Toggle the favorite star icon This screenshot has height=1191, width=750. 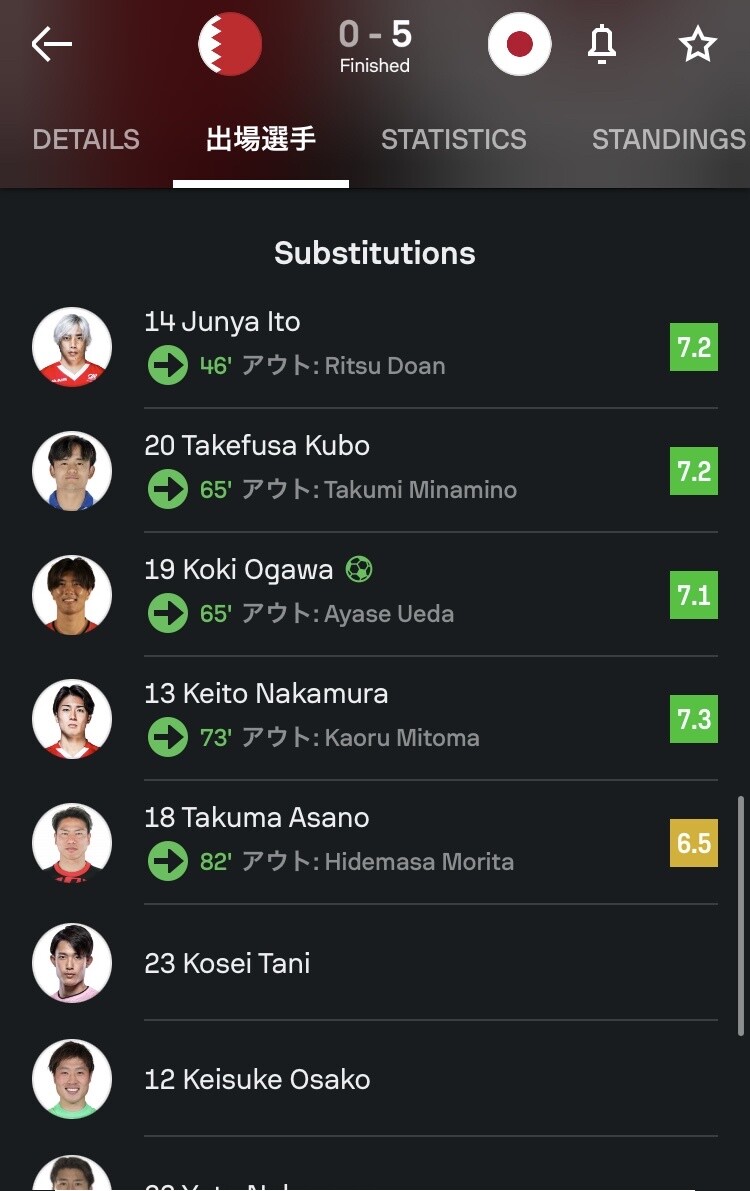click(x=697, y=44)
